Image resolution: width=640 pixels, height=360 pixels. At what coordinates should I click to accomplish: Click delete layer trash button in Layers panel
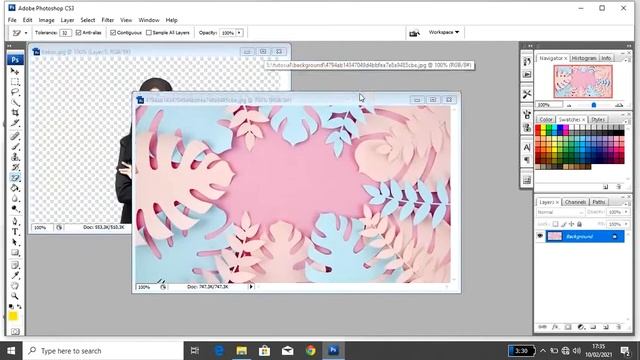click(x=619, y=327)
